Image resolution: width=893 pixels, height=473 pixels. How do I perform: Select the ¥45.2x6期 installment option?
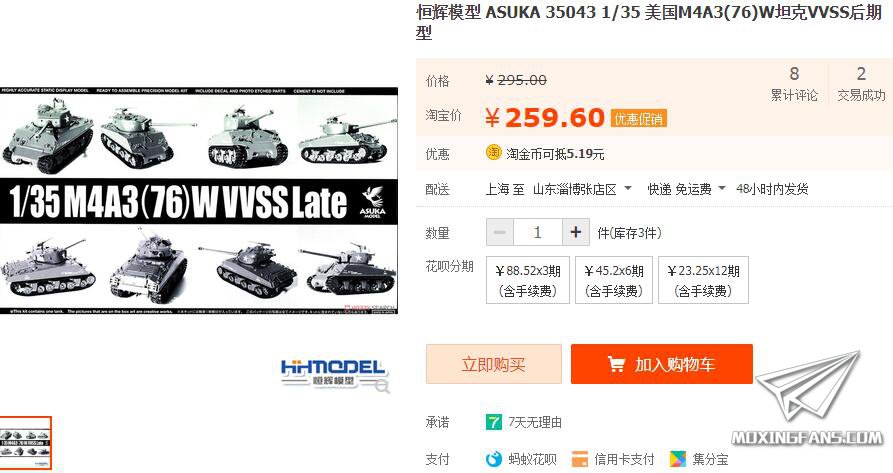click(x=614, y=280)
